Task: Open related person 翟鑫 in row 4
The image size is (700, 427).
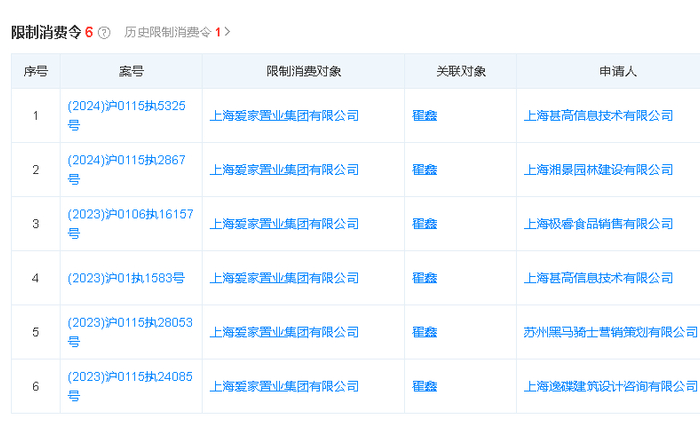Action: (x=425, y=278)
